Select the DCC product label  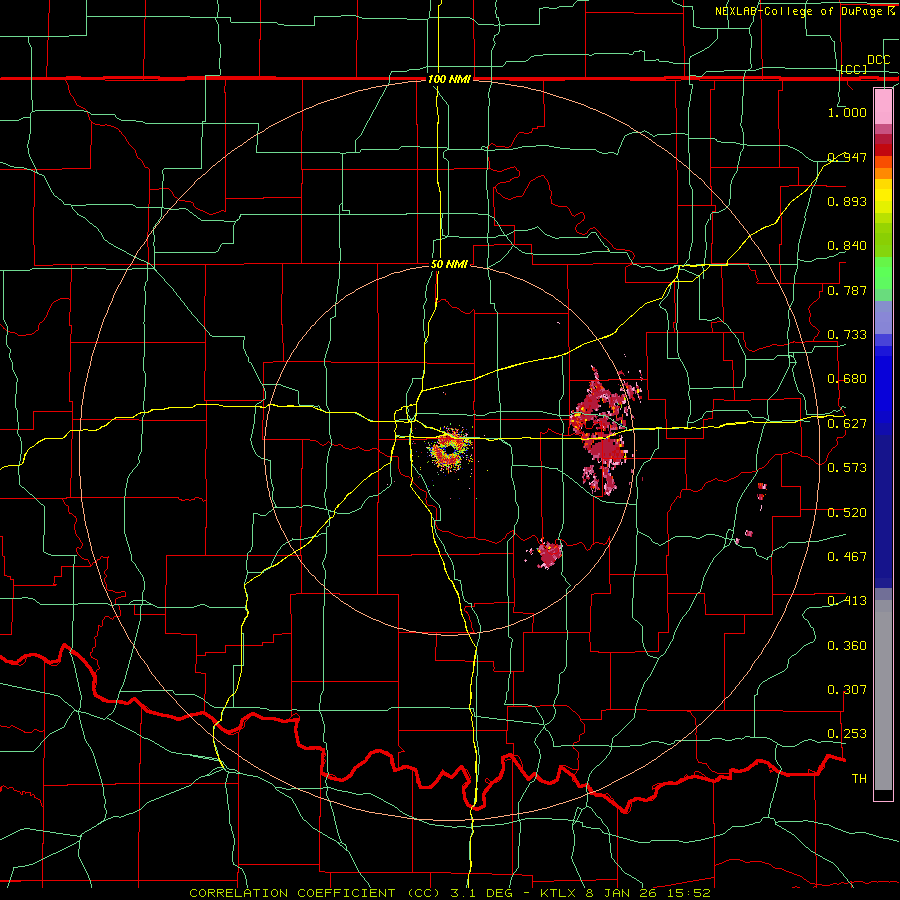pos(878,60)
